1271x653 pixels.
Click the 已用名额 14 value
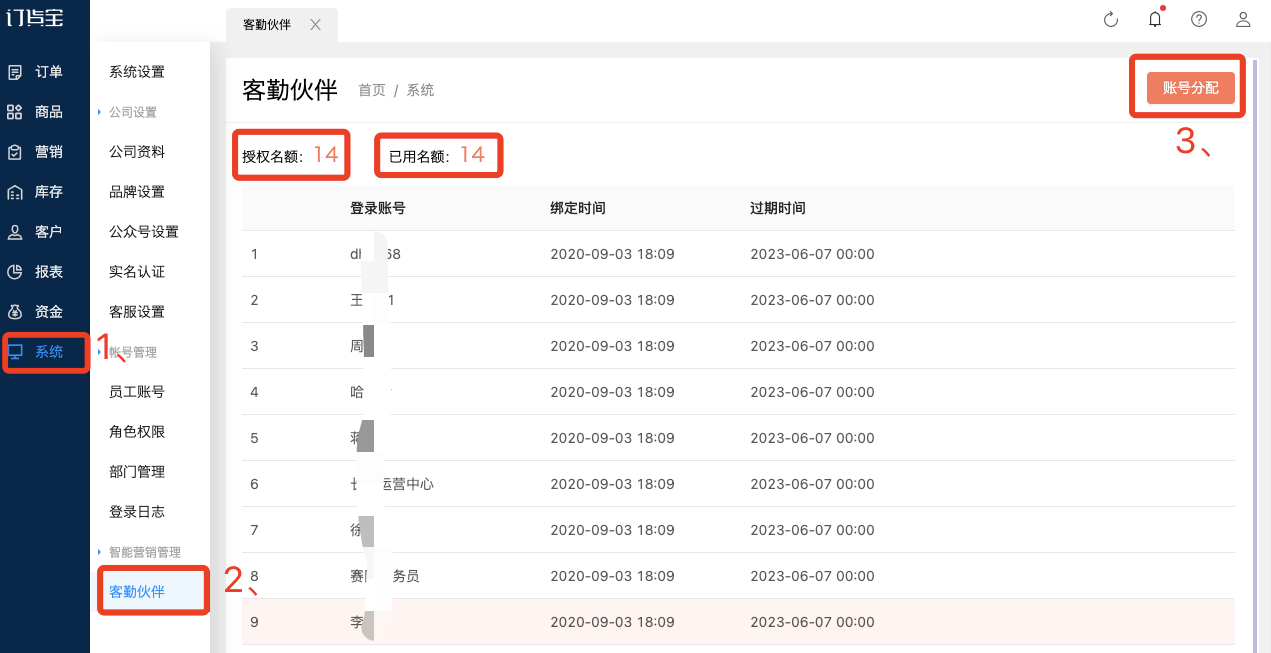[x=472, y=155]
